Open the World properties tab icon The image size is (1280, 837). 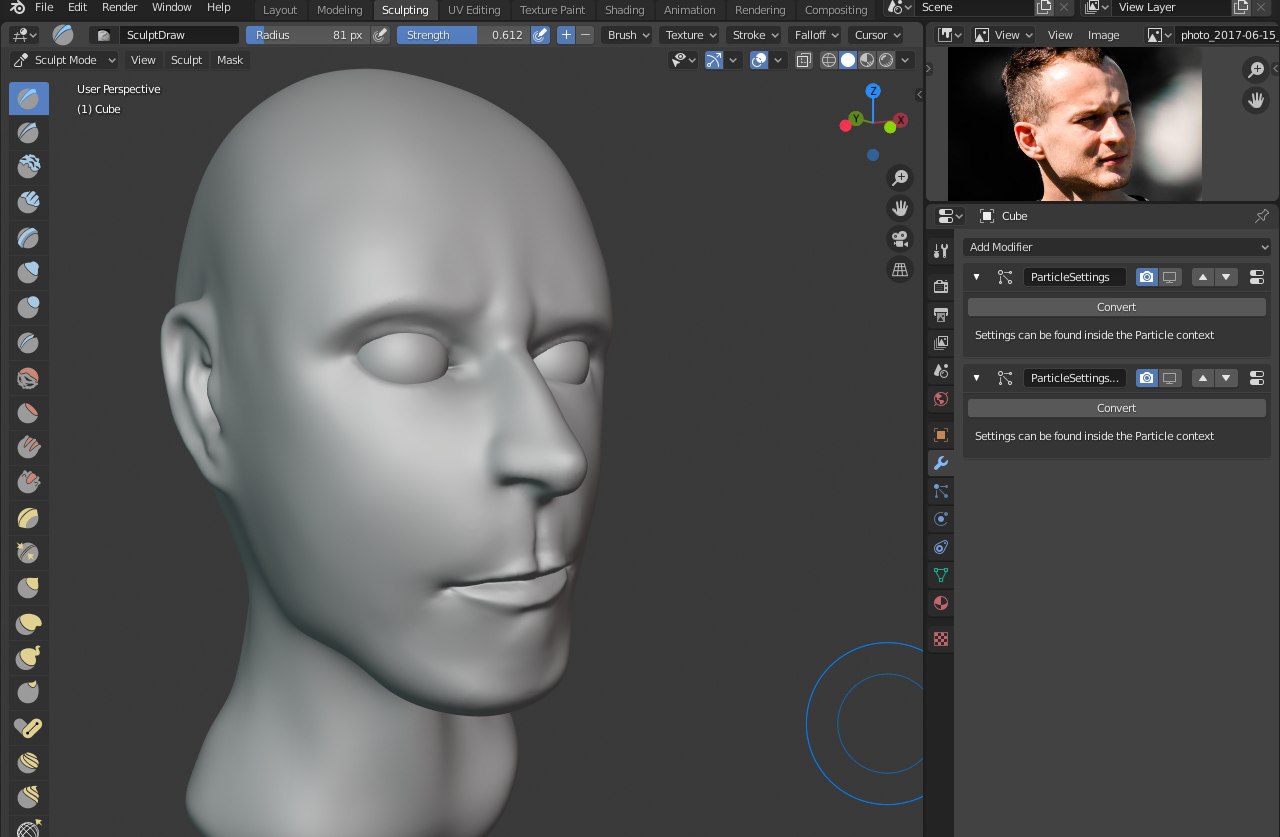940,399
